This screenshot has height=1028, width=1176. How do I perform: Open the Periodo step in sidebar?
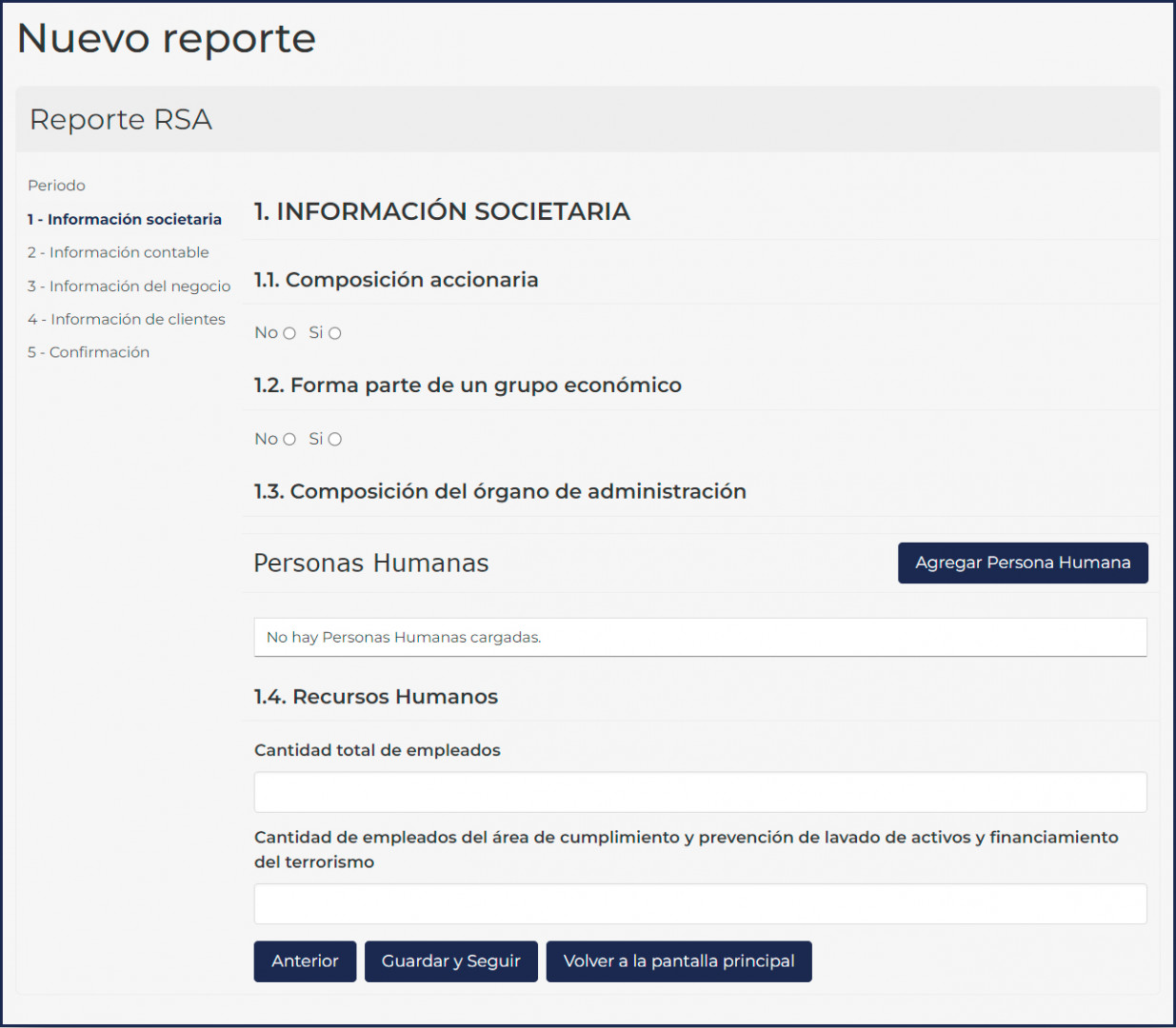coord(56,186)
